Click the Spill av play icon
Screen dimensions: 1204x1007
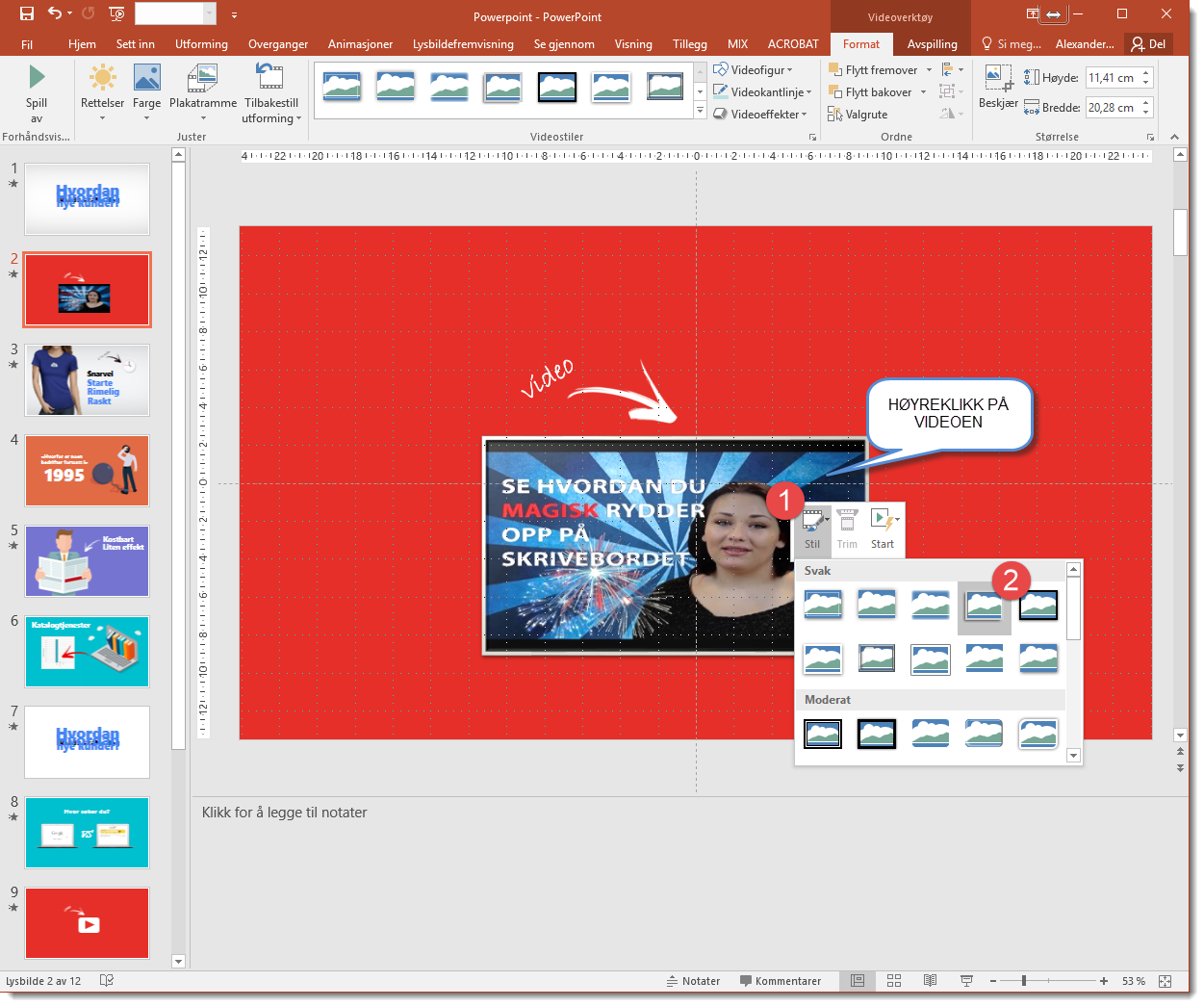[x=37, y=77]
